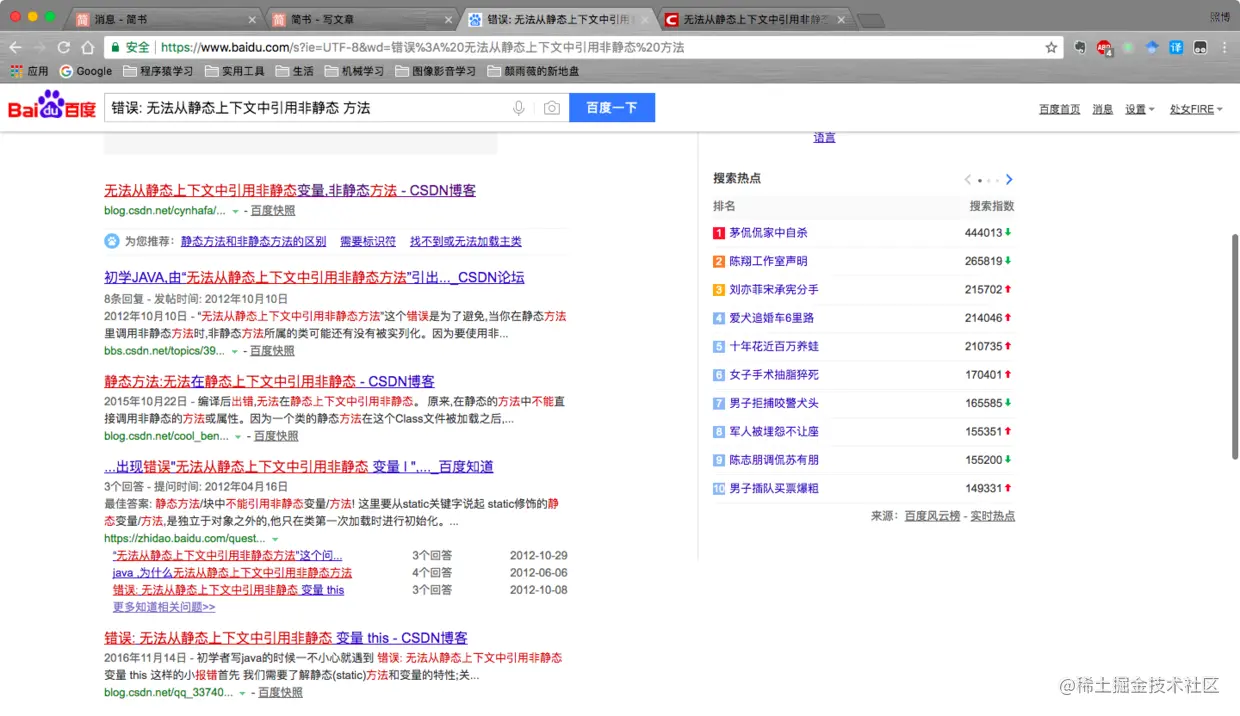Open 百度快照 for cynhafa result
The width and height of the screenshot is (1240, 716).
tap(273, 211)
